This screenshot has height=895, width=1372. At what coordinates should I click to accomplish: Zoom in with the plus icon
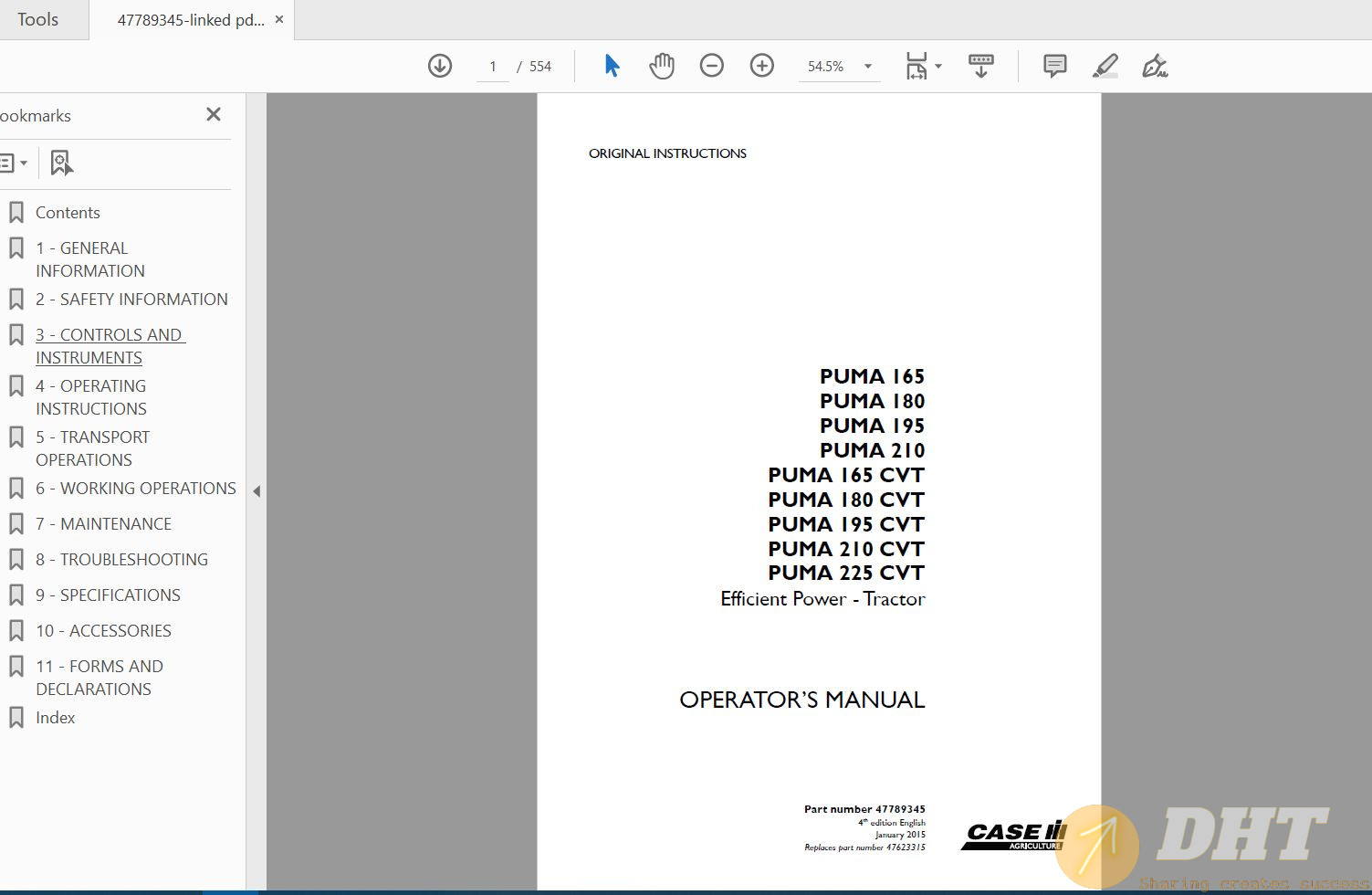762,66
